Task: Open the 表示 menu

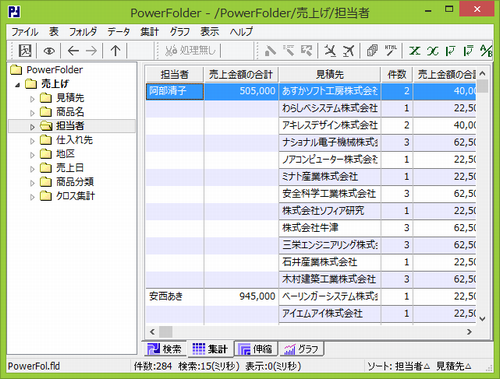Action: pyautogui.click(x=209, y=32)
